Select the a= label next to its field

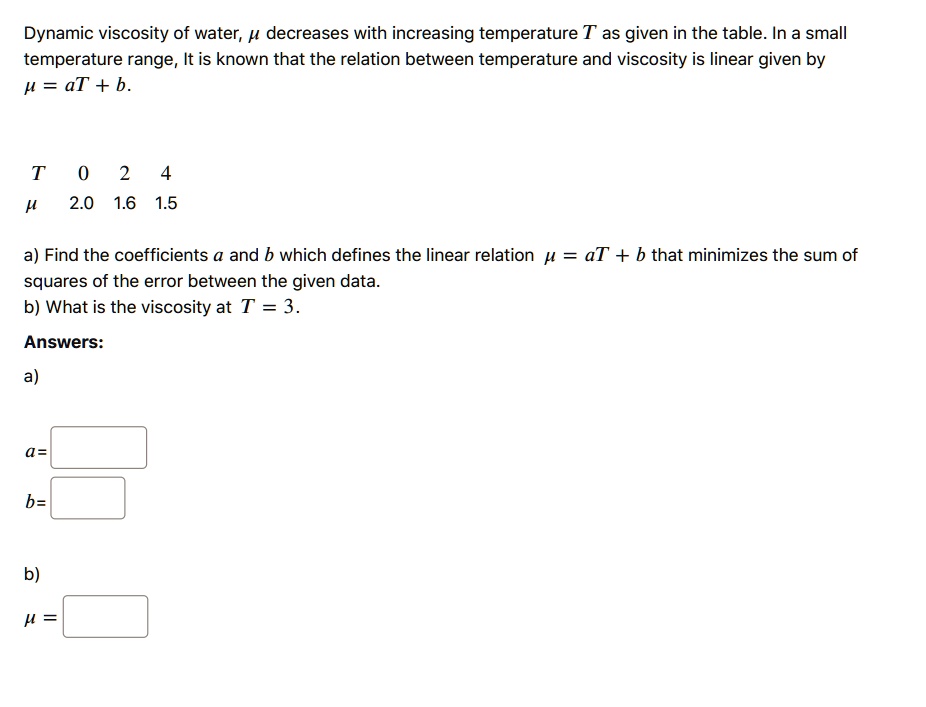tap(34, 452)
